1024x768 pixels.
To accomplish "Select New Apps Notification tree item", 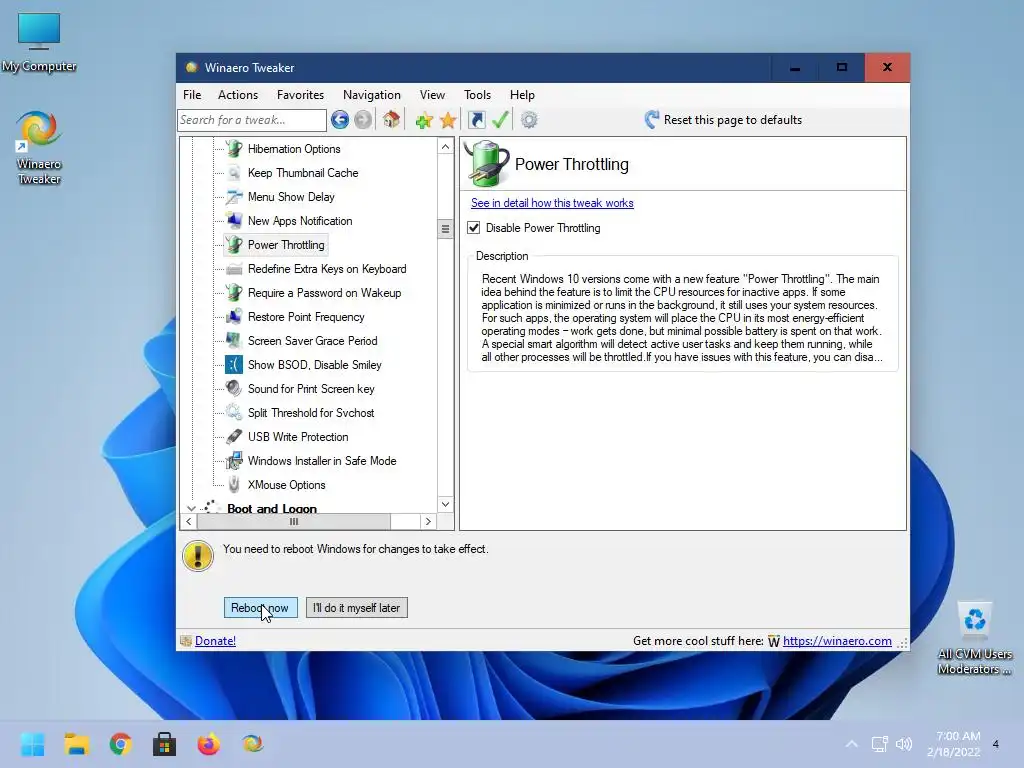I will (300, 221).
